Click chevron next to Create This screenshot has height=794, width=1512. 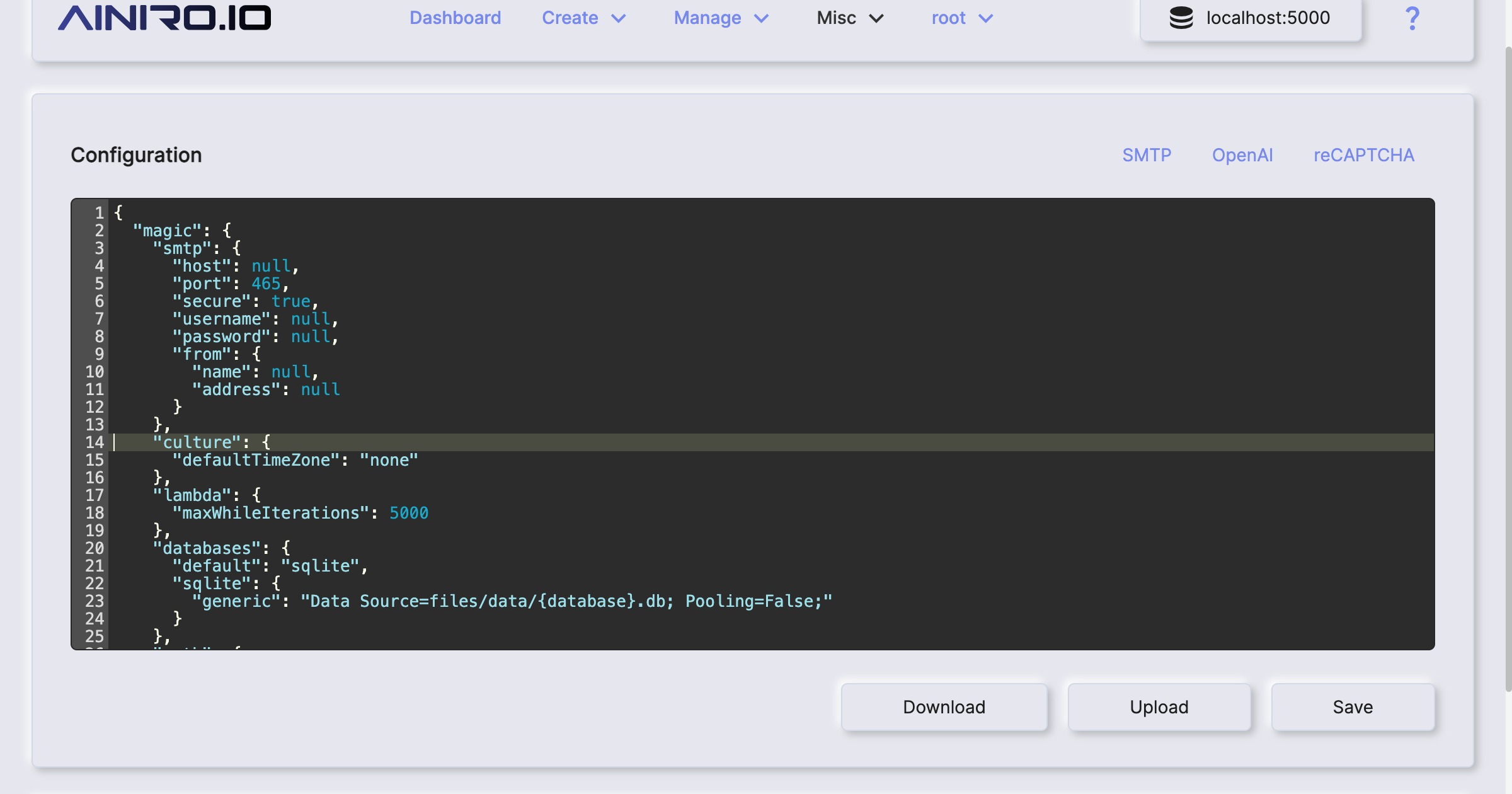pos(619,18)
